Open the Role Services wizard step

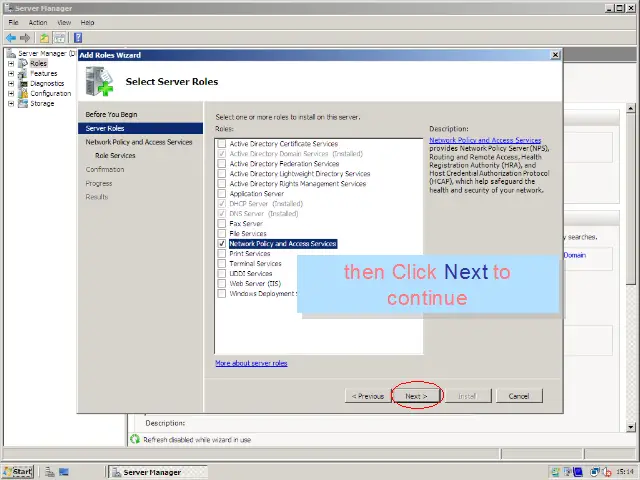pos(115,156)
